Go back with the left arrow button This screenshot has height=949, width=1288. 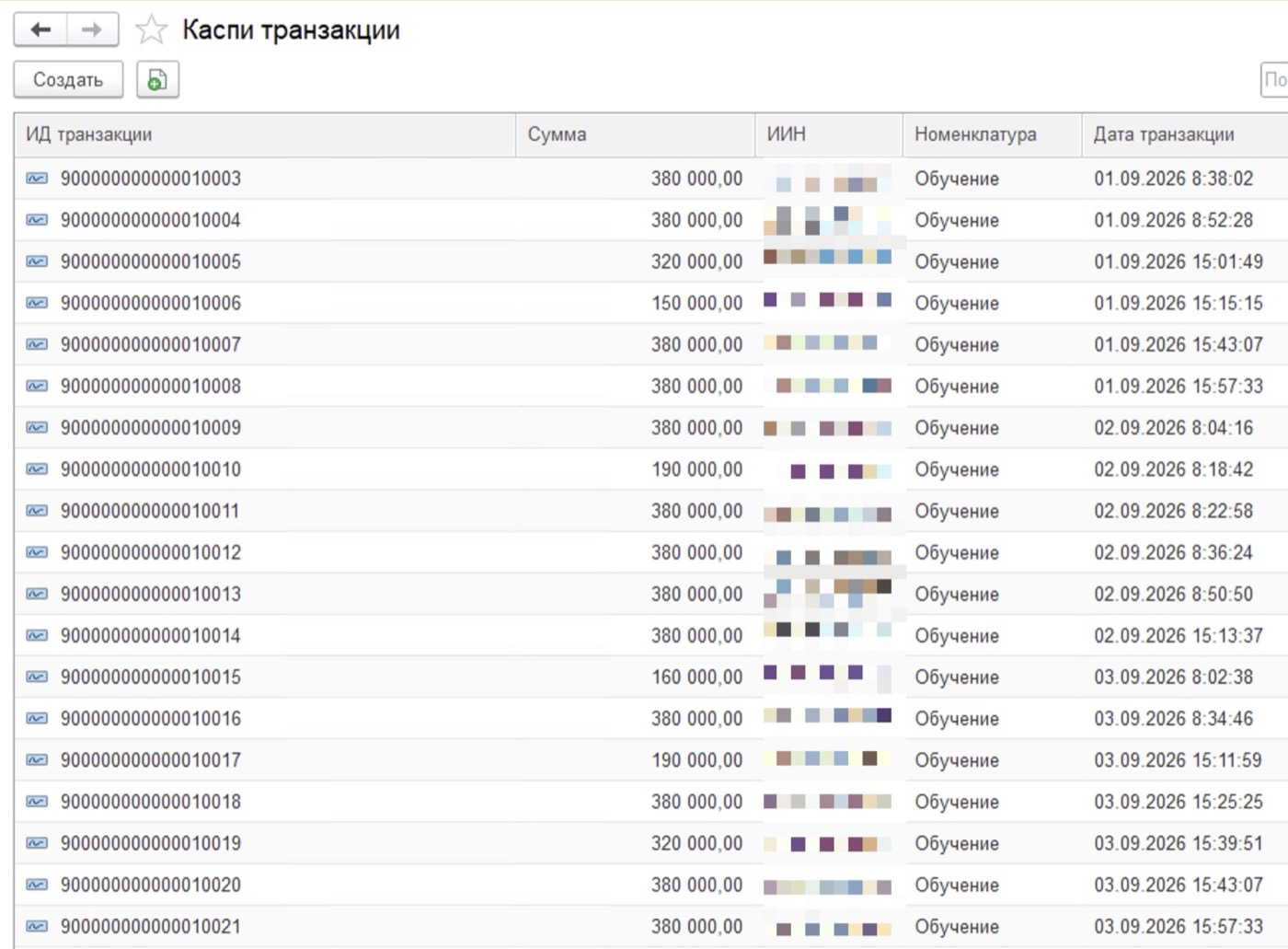pos(40,29)
